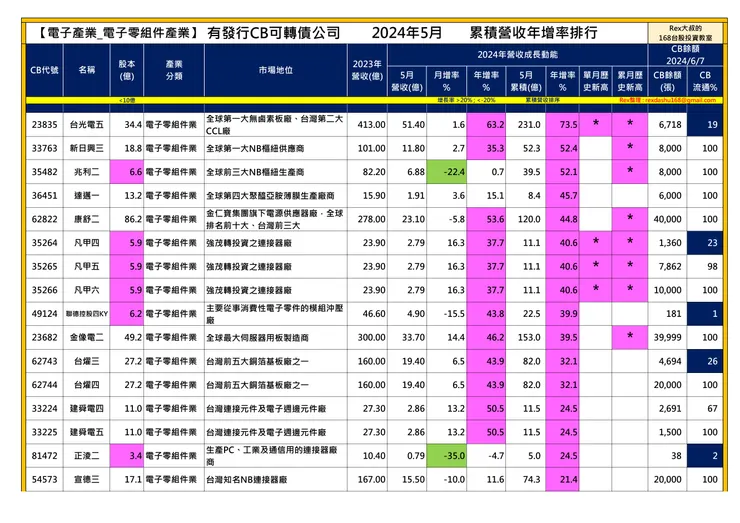Select the name cell 台光電五
The image size is (740, 523).
(x=86, y=125)
